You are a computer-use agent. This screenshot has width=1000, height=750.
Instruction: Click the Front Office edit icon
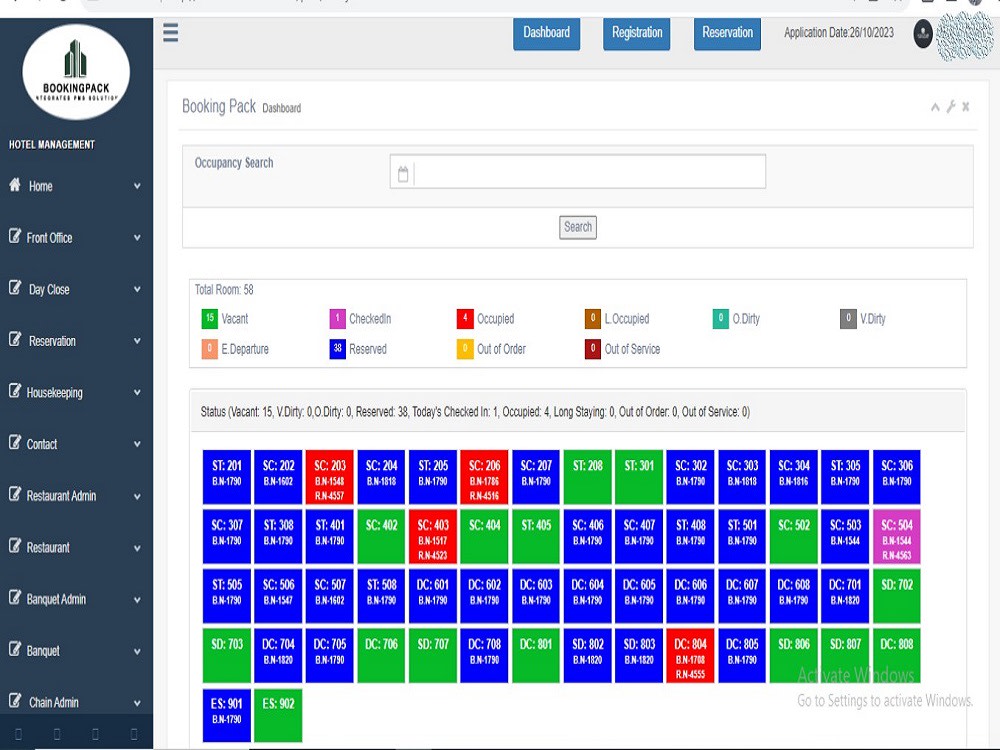coord(15,237)
